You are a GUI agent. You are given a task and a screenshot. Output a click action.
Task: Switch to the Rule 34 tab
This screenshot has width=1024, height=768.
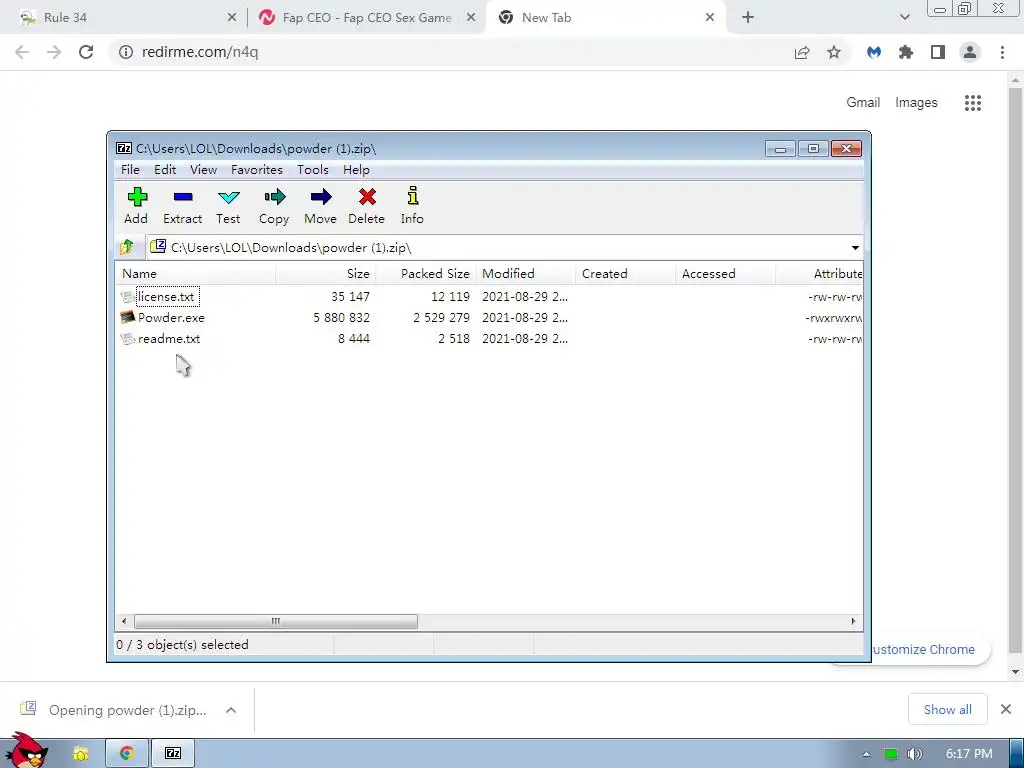(x=124, y=18)
